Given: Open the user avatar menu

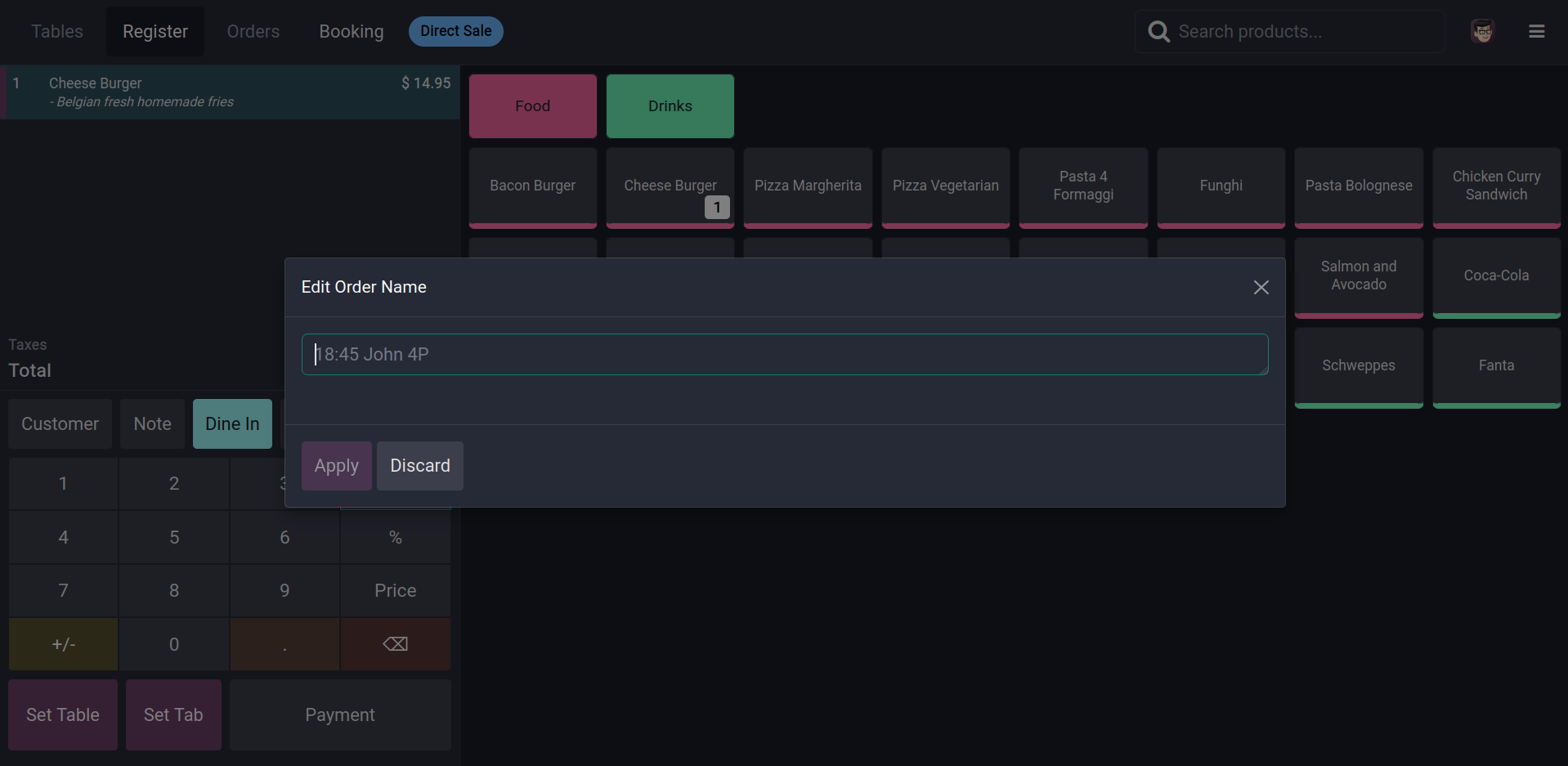Looking at the screenshot, I should 1482,32.
